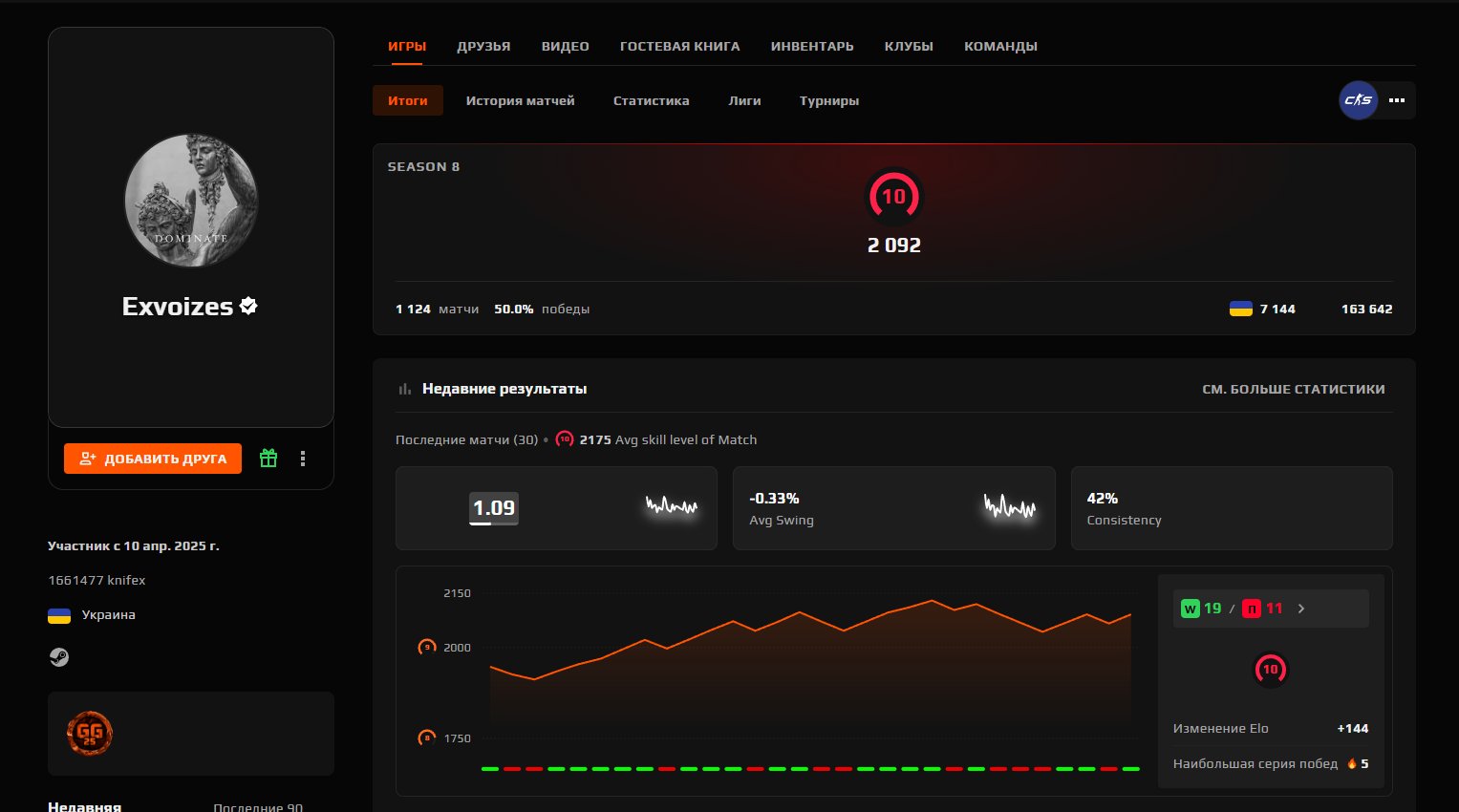Click the Exvoizes profile avatar

191,201
